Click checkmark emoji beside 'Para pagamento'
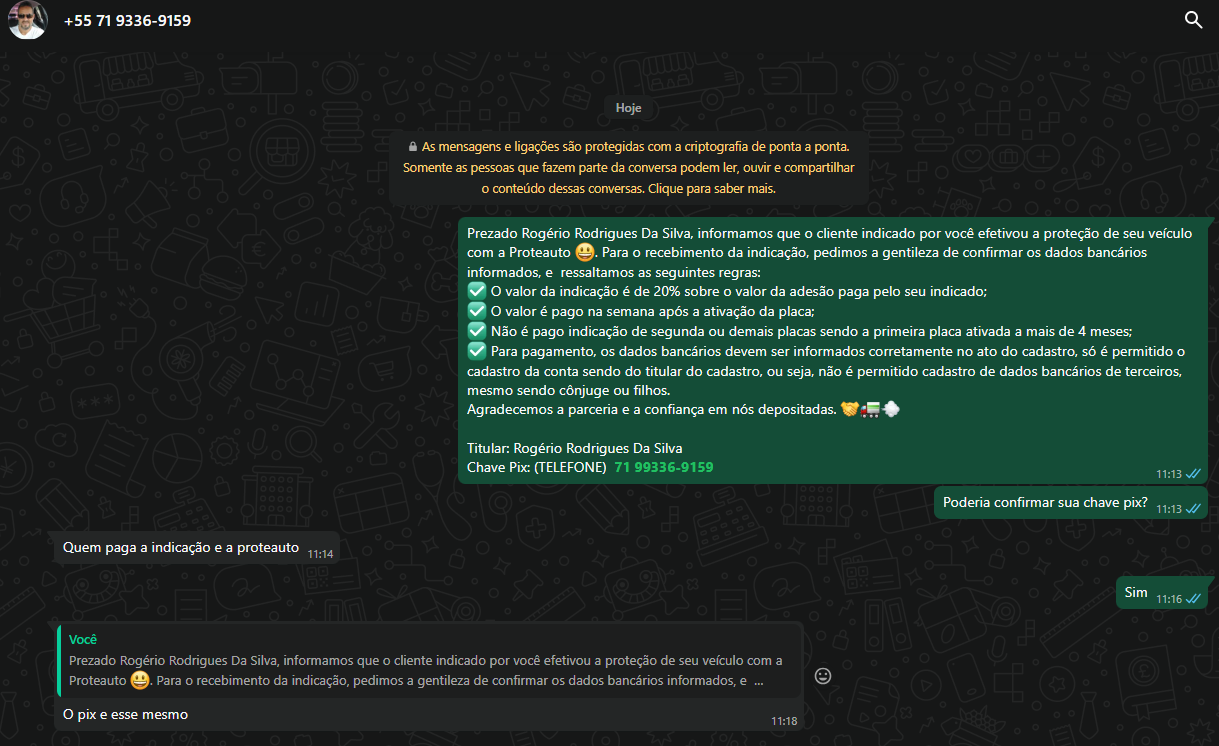Image resolution: width=1219 pixels, height=746 pixels. coord(476,350)
